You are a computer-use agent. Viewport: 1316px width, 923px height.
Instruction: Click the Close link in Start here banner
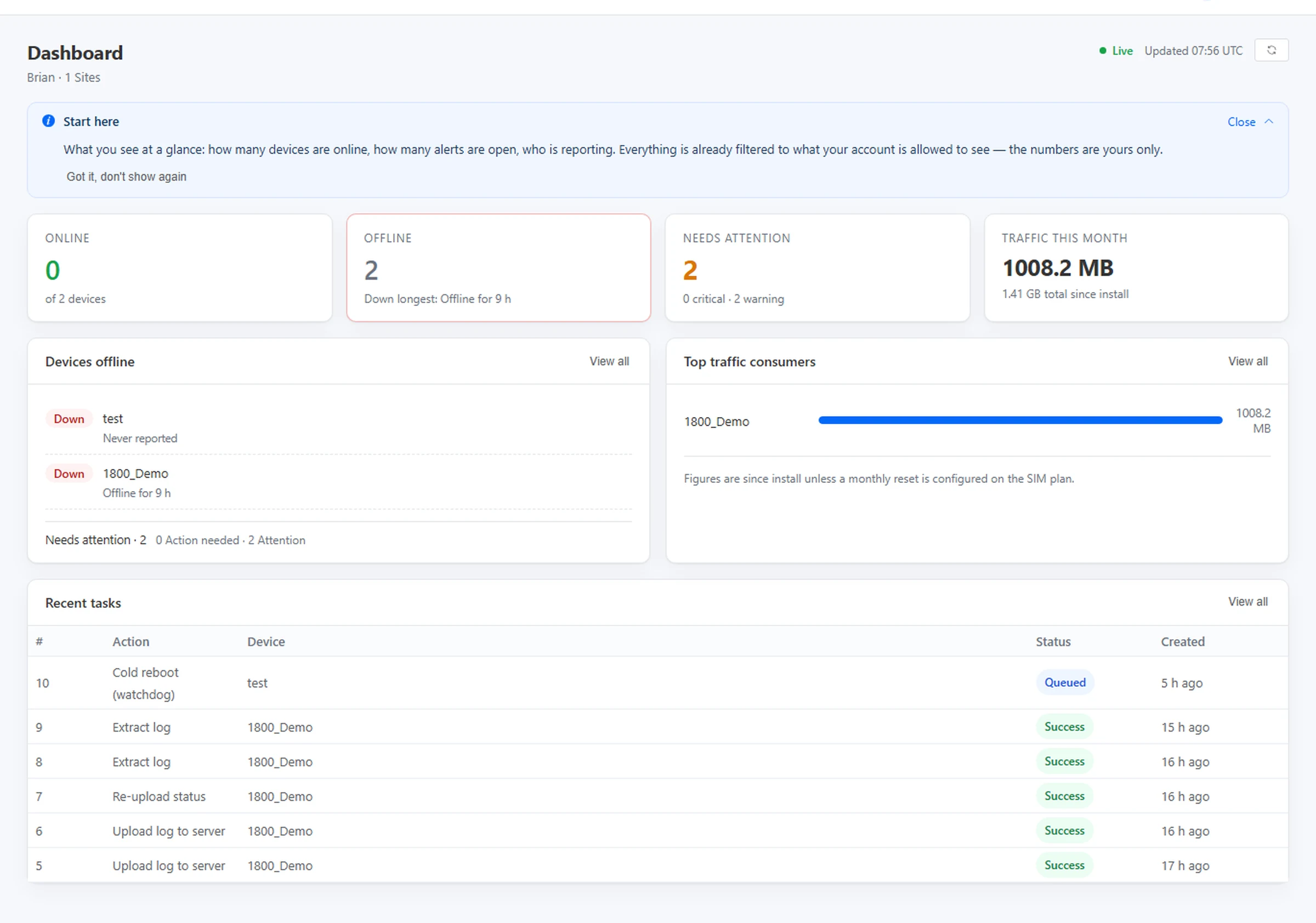1241,122
